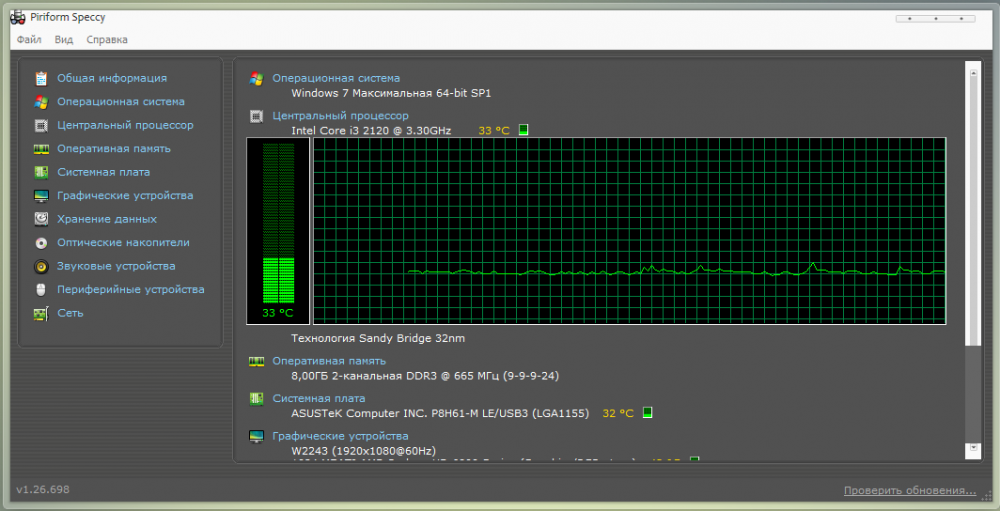The width and height of the screenshot is (1000, 511).
Task: Select Сеть in the sidebar
Action: point(70,313)
